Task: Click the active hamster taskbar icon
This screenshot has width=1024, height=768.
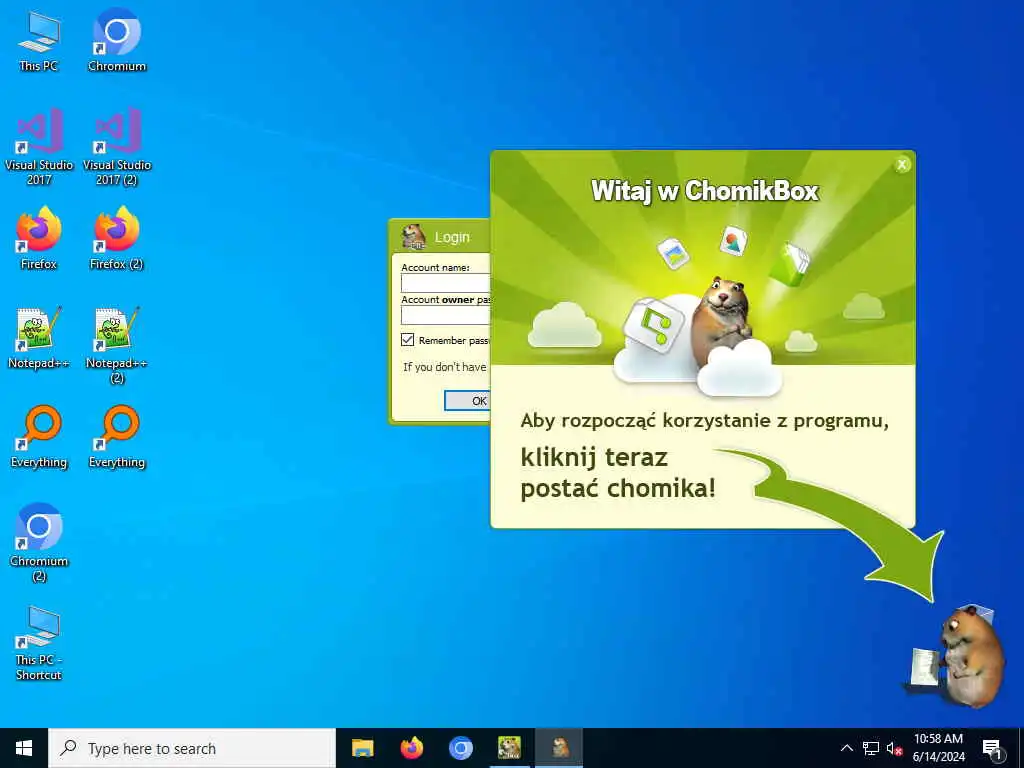Action: point(560,748)
